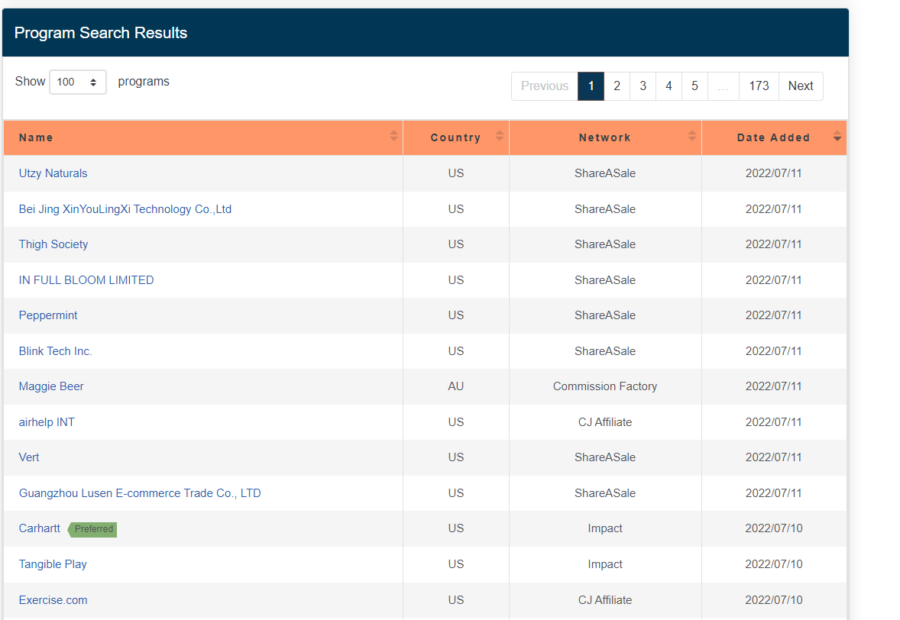The image size is (900, 620).
Task: Open the Maggie Beer program link
Action: coord(51,386)
